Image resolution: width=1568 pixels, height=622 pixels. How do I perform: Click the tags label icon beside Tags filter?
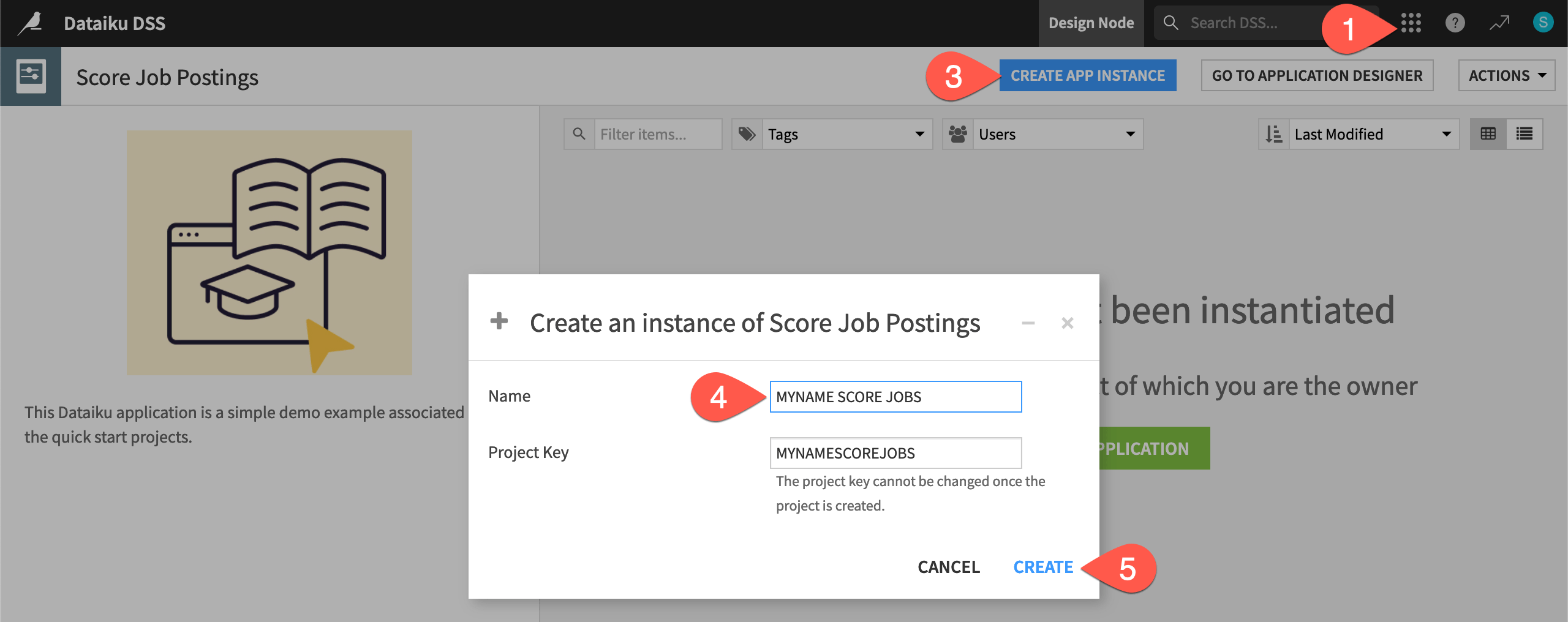coord(748,133)
